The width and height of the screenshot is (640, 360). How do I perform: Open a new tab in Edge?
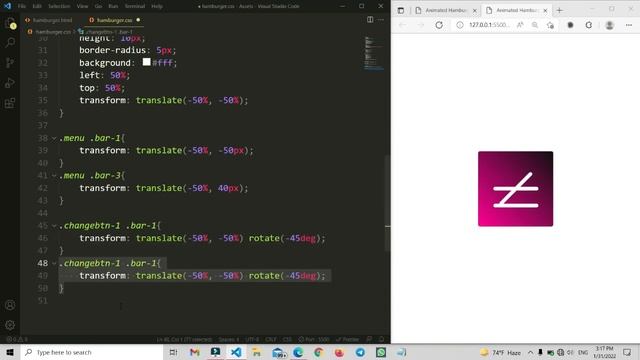tap(560, 11)
